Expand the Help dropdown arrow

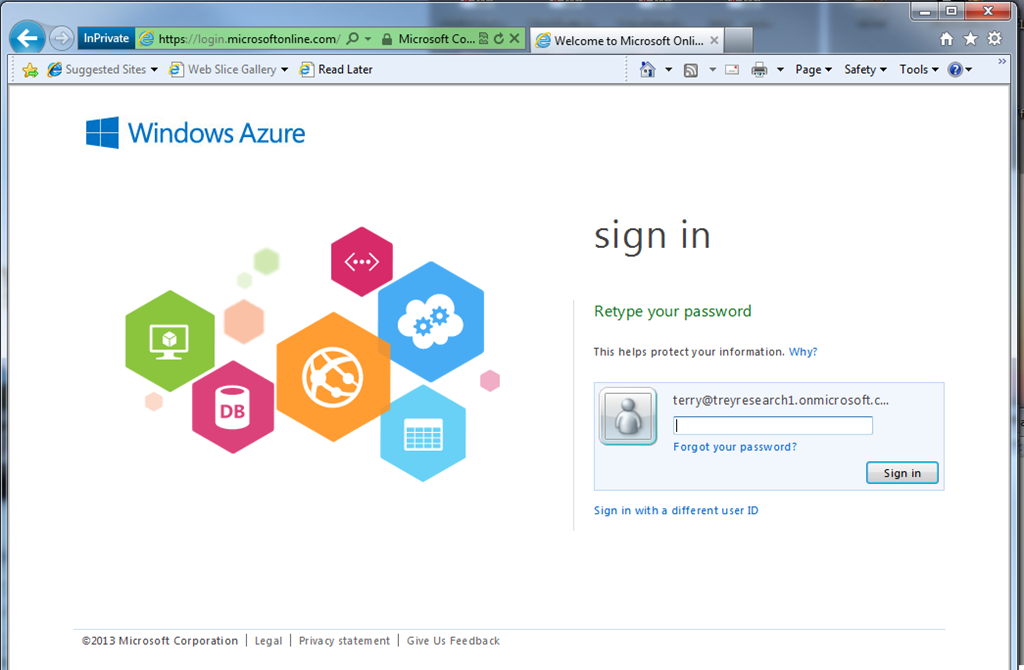[968, 70]
